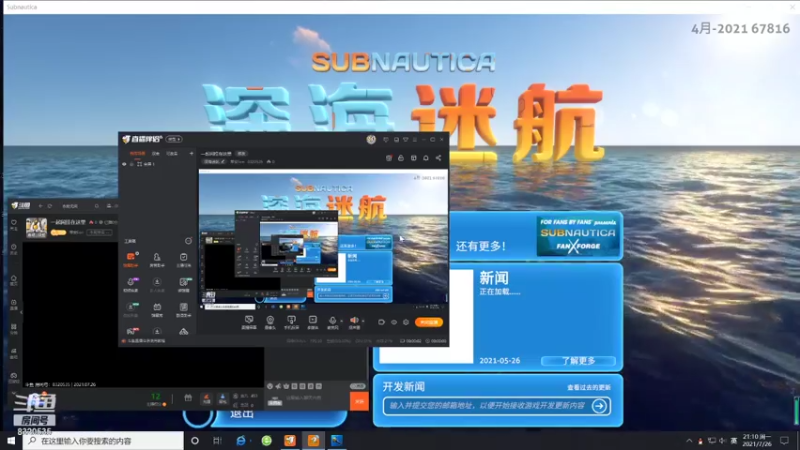Switch to the second scene tab

156,153
